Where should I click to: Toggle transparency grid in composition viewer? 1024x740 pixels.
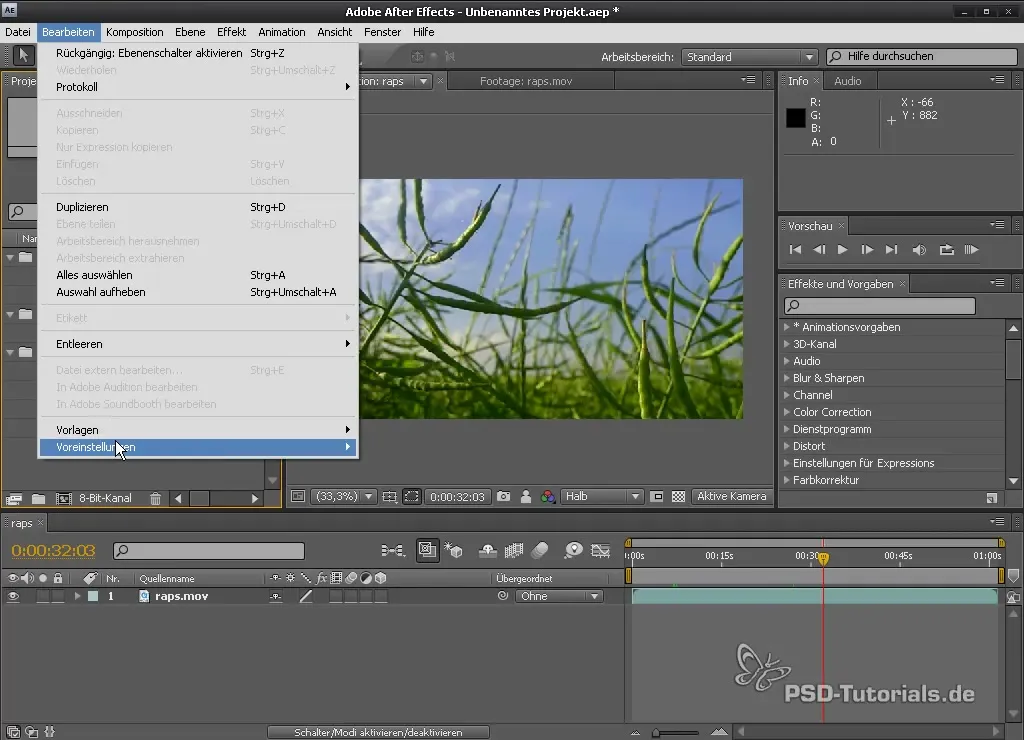click(x=679, y=496)
